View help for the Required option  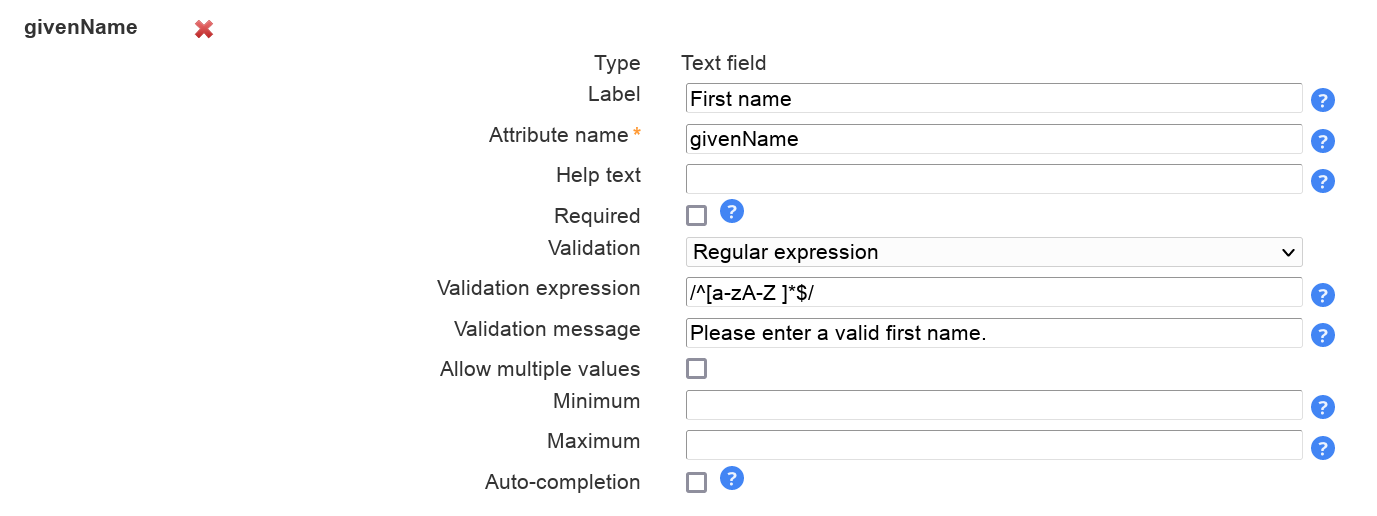(x=732, y=211)
